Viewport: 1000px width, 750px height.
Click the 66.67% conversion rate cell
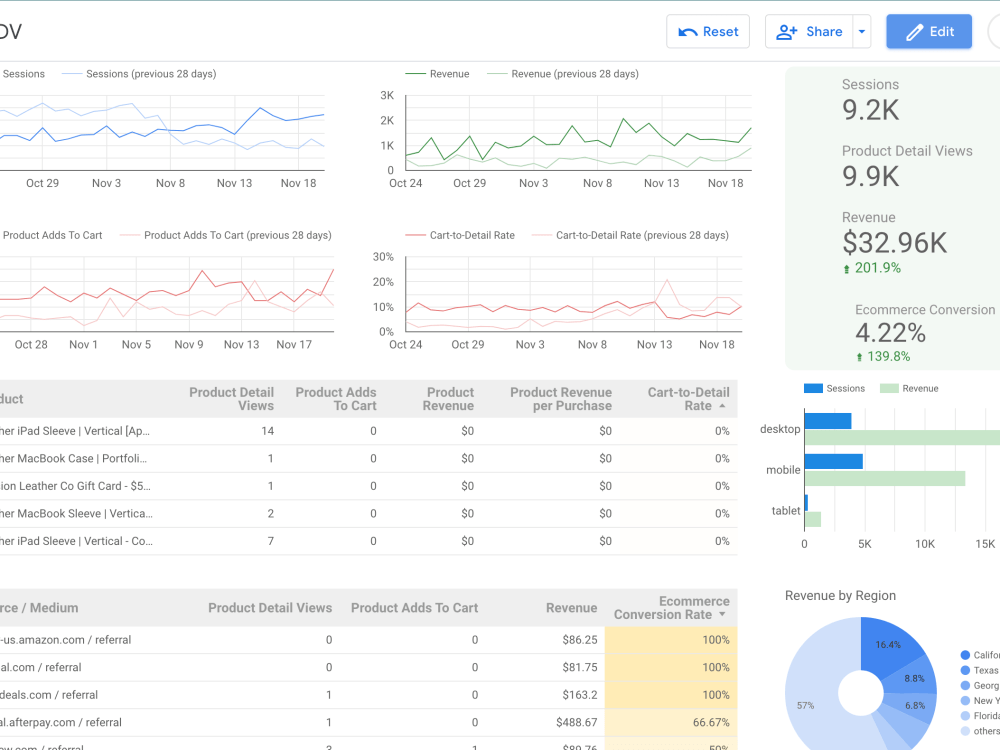click(711, 722)
